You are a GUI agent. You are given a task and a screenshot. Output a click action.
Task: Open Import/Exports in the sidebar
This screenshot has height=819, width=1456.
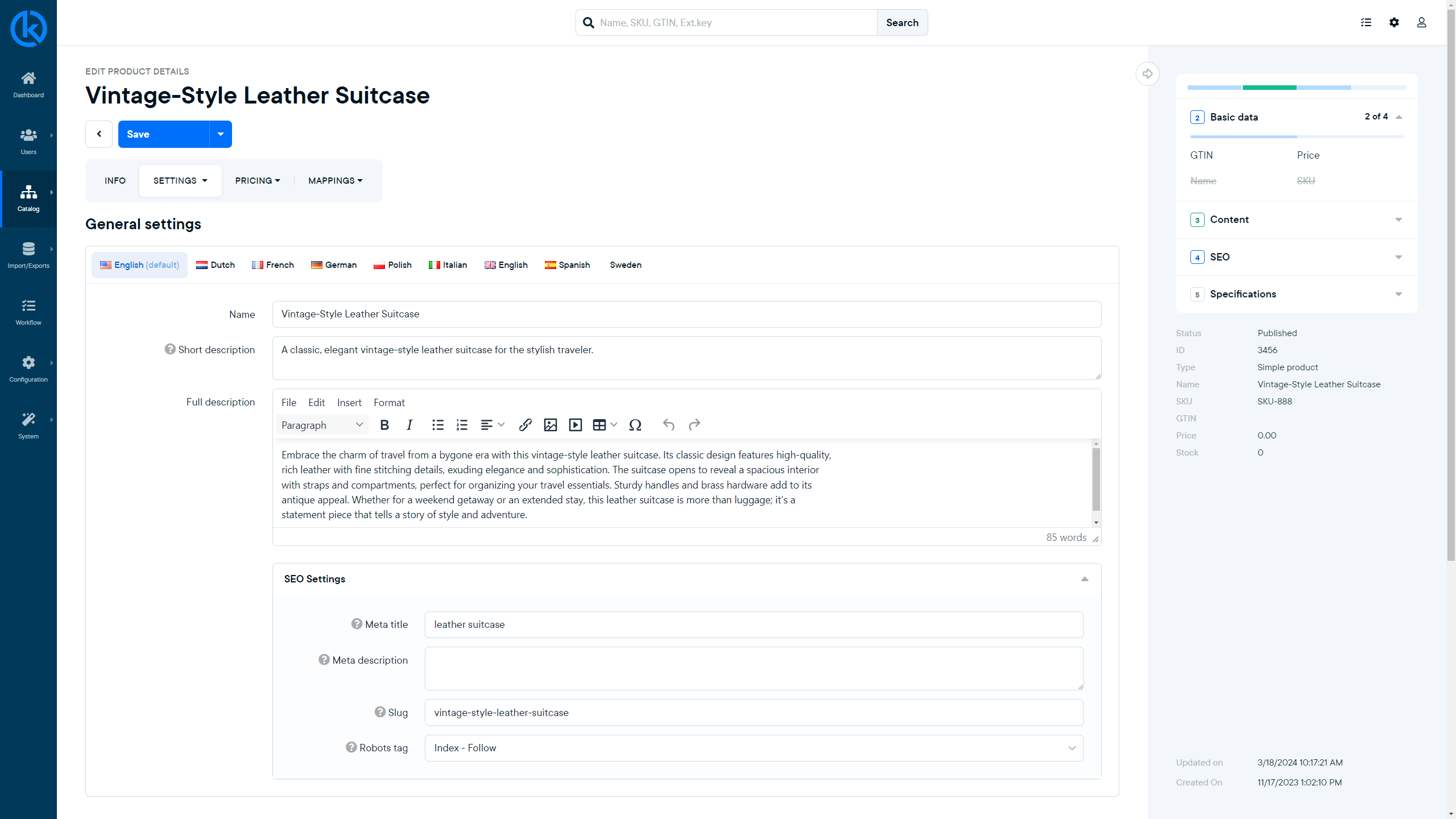28,255
